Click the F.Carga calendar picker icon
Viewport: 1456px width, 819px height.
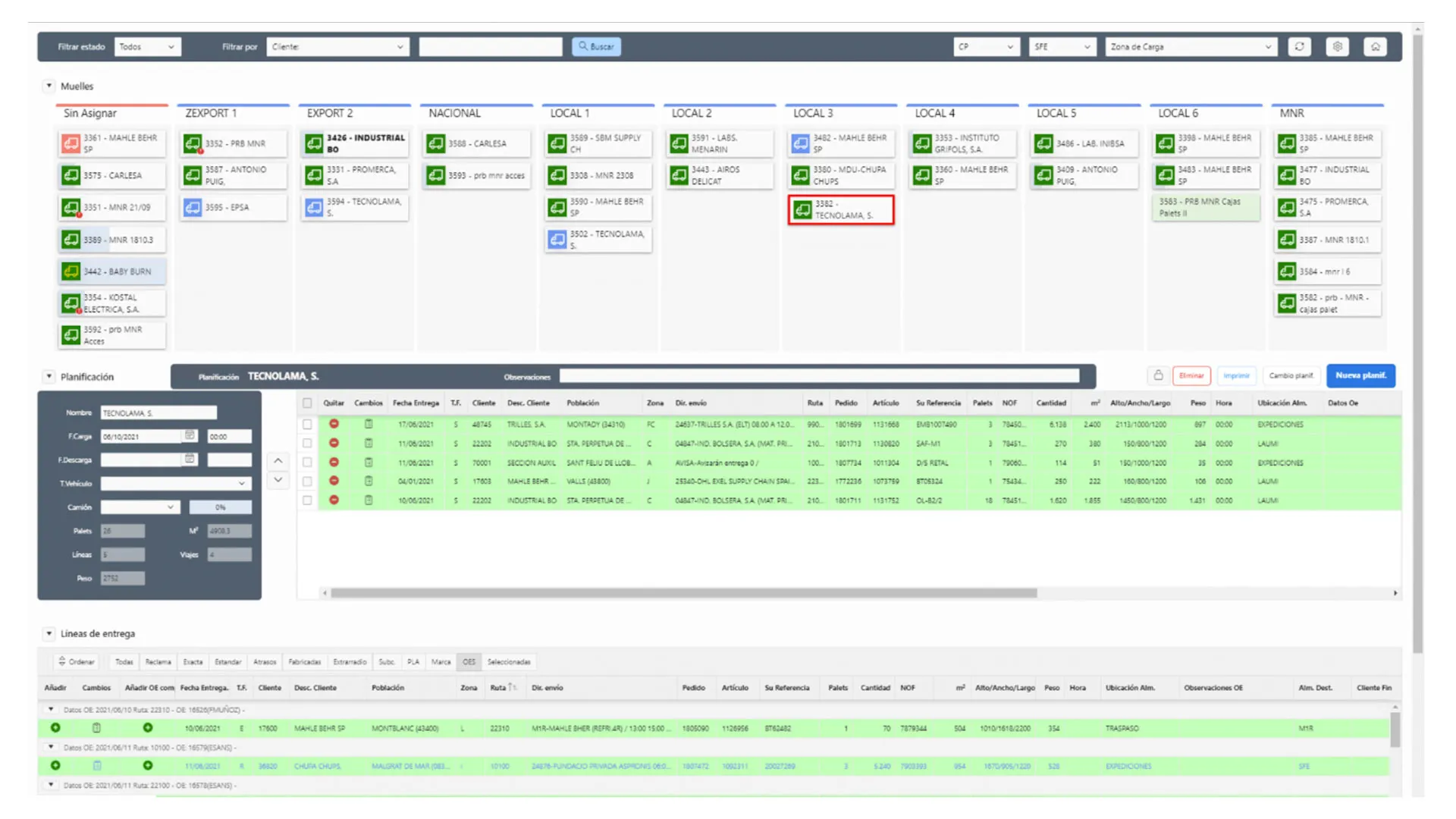point(189,436)
